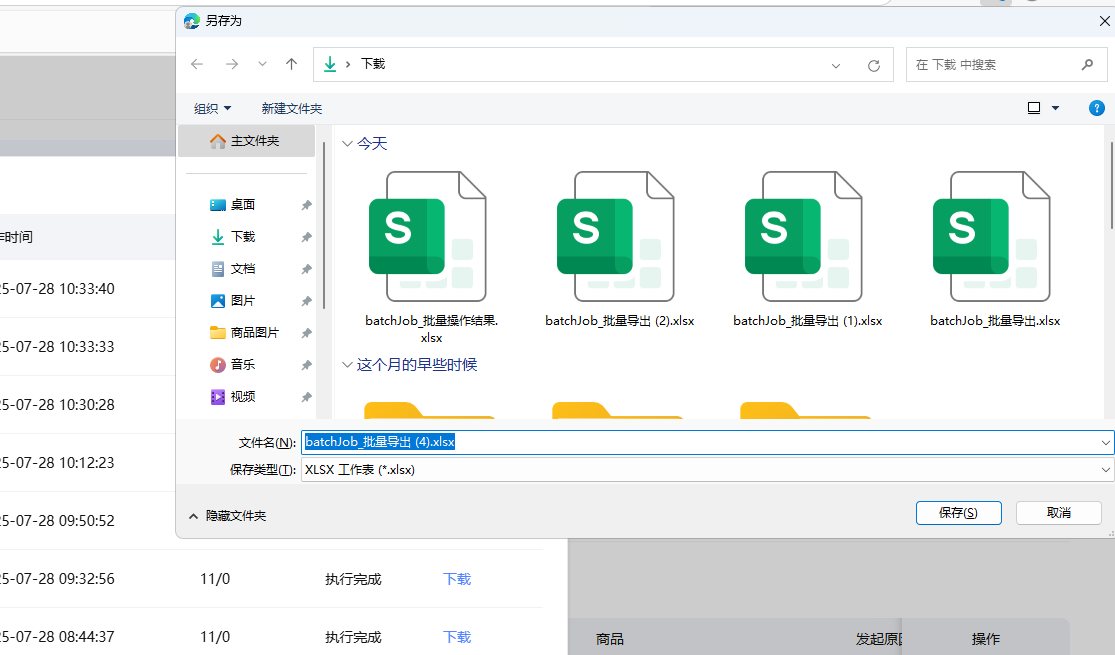Click the 取消 button
The width and height of the screenshot is (1115, 655).
click(x=1058, y=513)
